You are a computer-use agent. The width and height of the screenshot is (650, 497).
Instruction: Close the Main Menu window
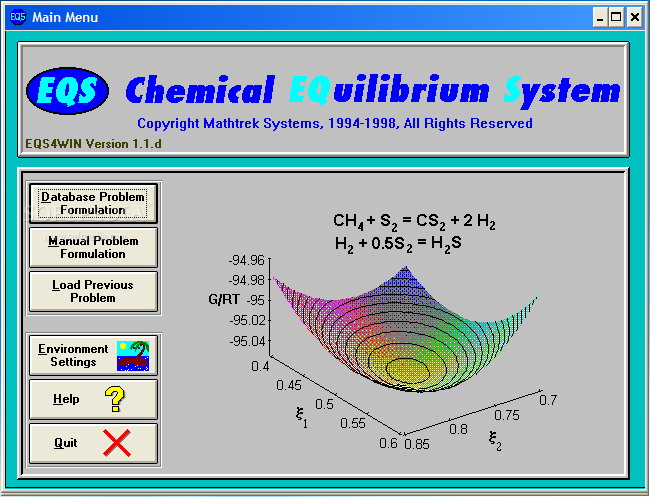point(635,17)
